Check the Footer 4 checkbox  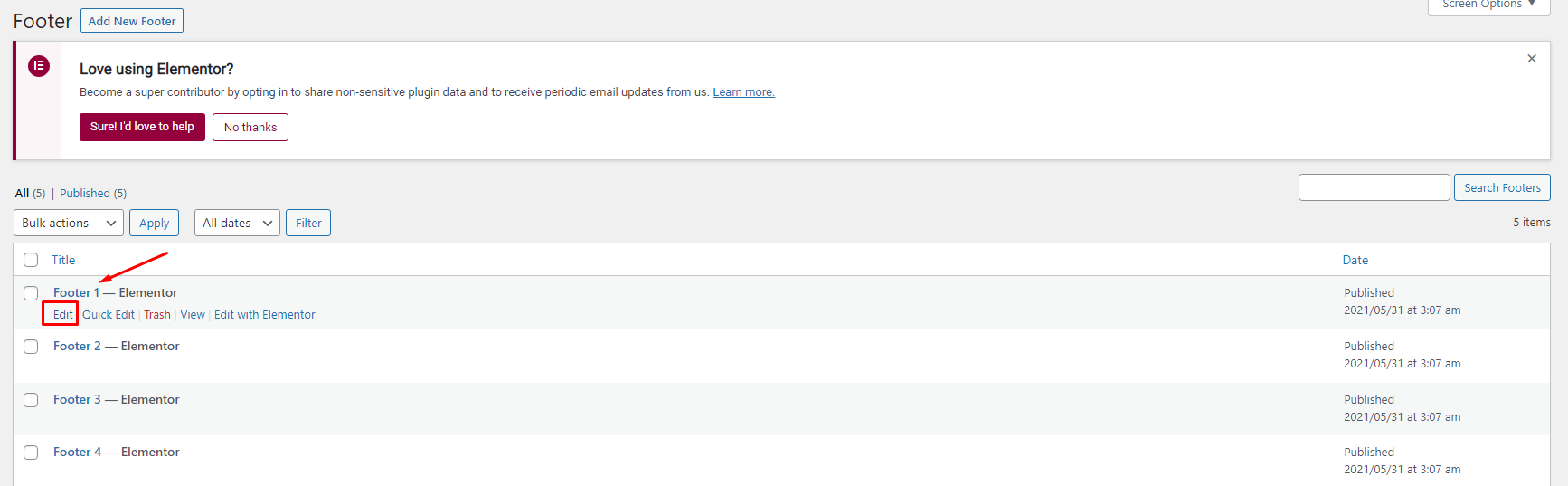click(x=31, y=453)
